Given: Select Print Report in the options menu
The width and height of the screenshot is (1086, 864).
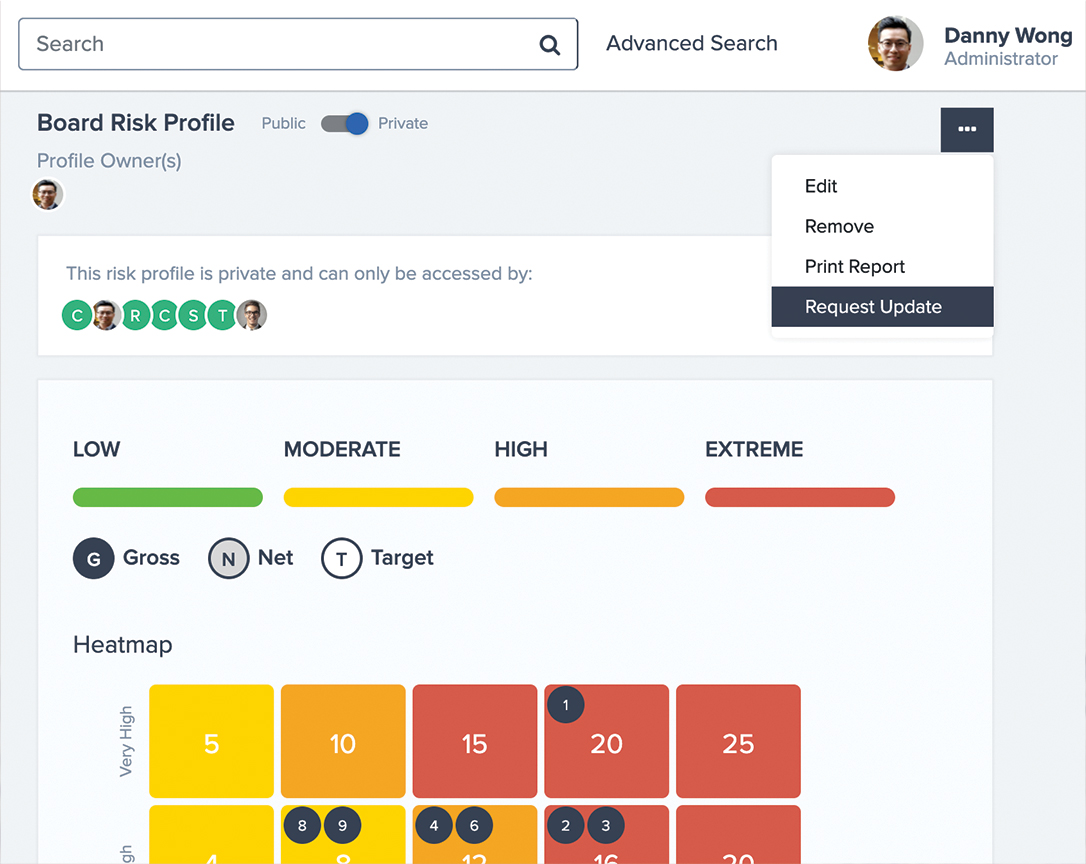Looking at the screenshot, I should [x=882, y=266].
